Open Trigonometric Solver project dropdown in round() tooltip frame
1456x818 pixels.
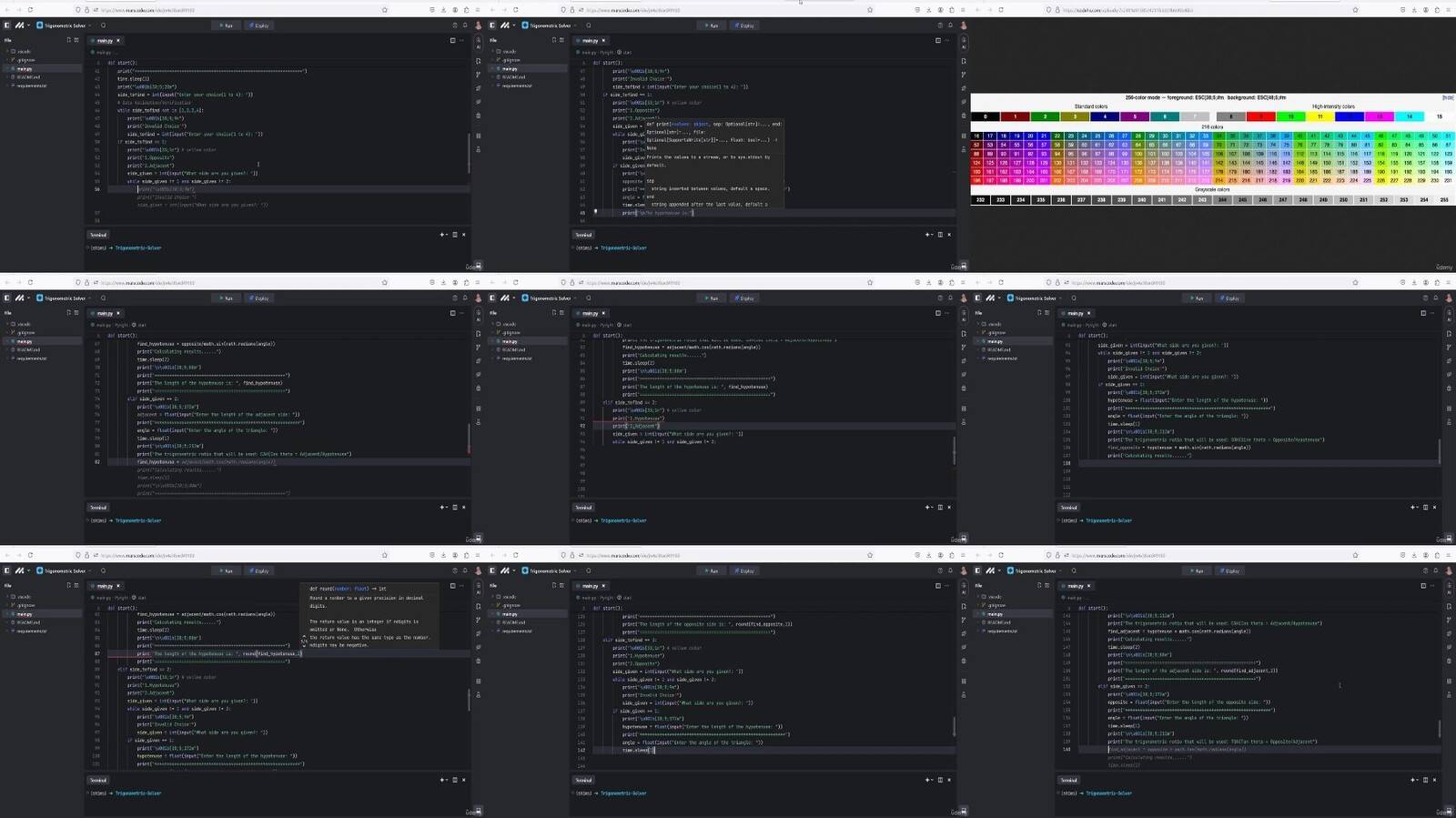(64, 571)
